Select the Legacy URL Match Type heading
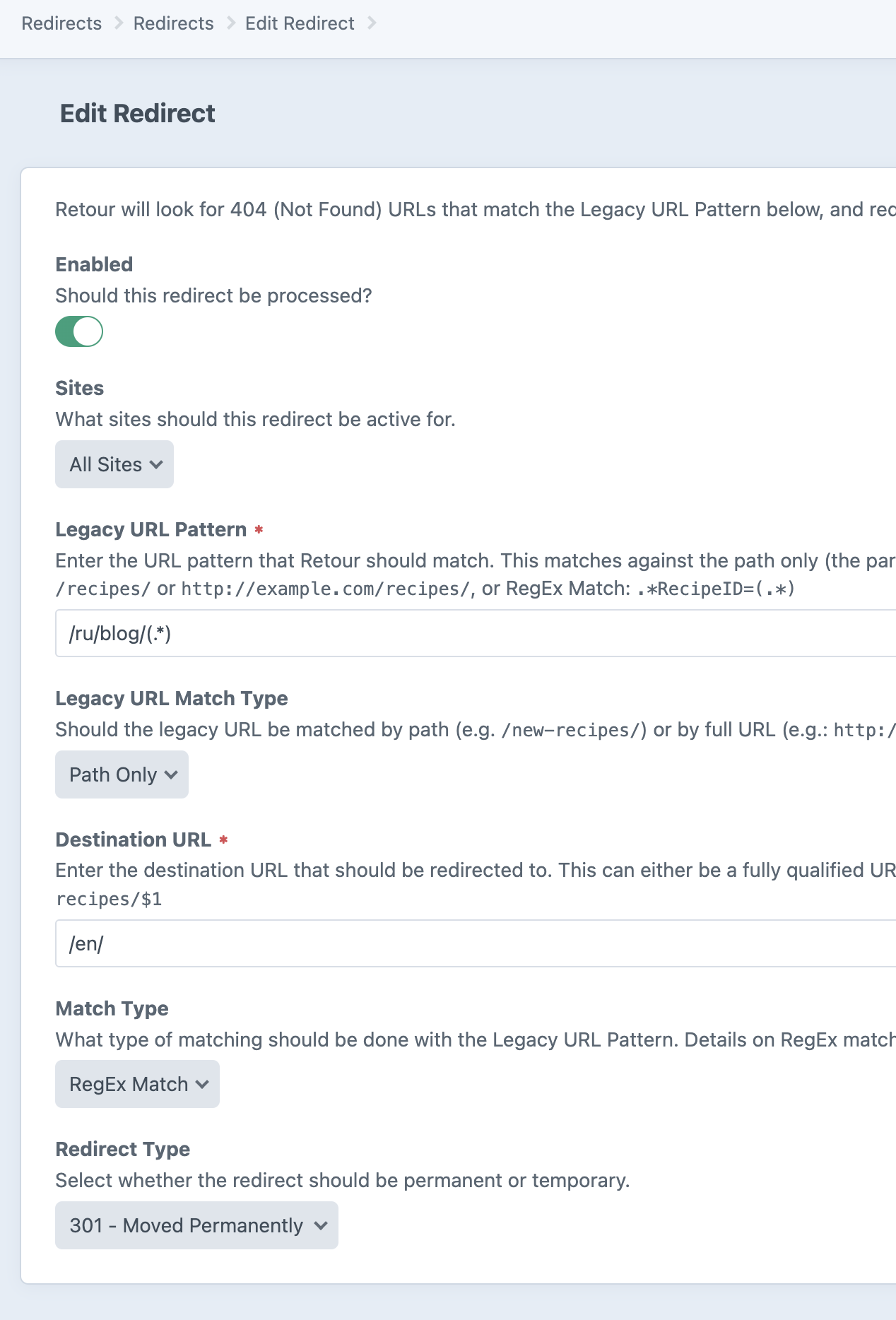Viewport: 896px width, 1320px height. (x=172, y=698)
